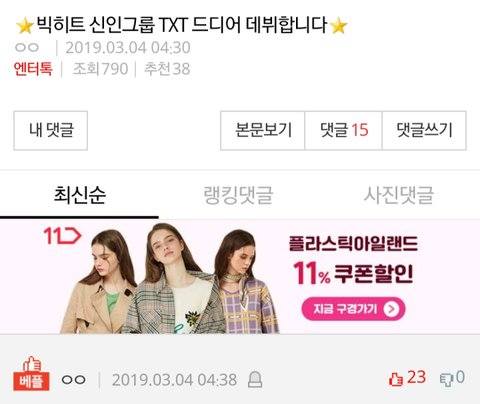
Task: Open the TXT debut post title
Action: [182, 25]
